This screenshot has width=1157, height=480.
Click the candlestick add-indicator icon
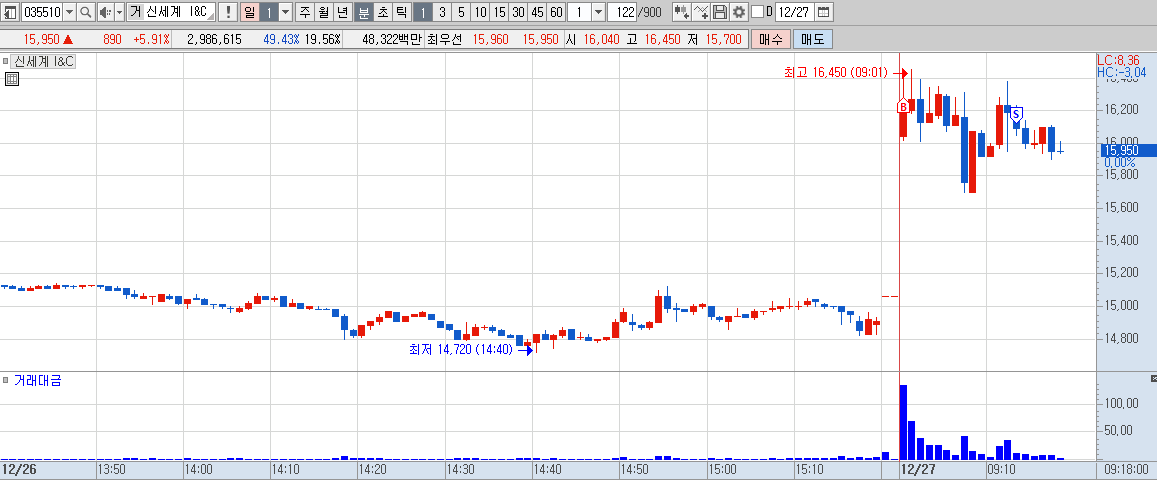tap(682, 12)
